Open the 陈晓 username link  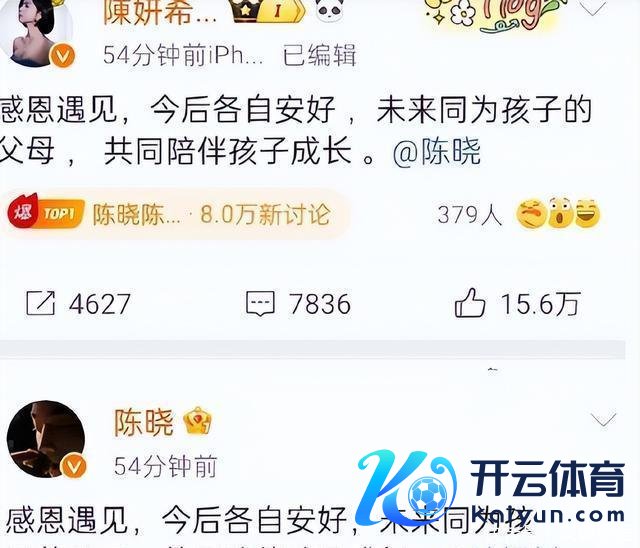(x=143, y=422)
